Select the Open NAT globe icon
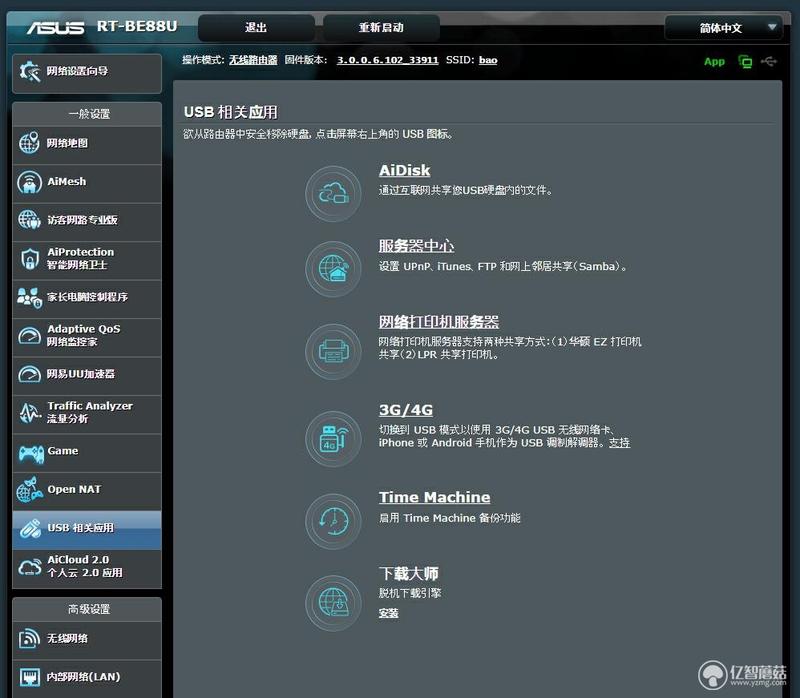 coord(29,490)
